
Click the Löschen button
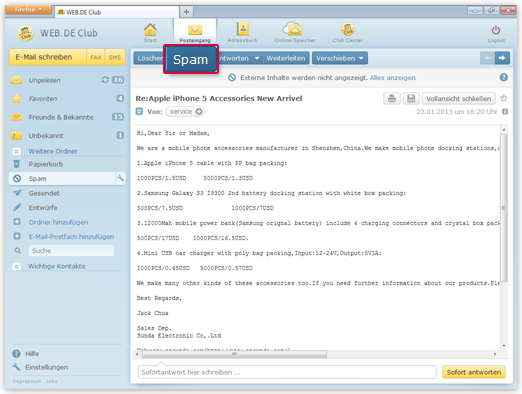(149, 58)
